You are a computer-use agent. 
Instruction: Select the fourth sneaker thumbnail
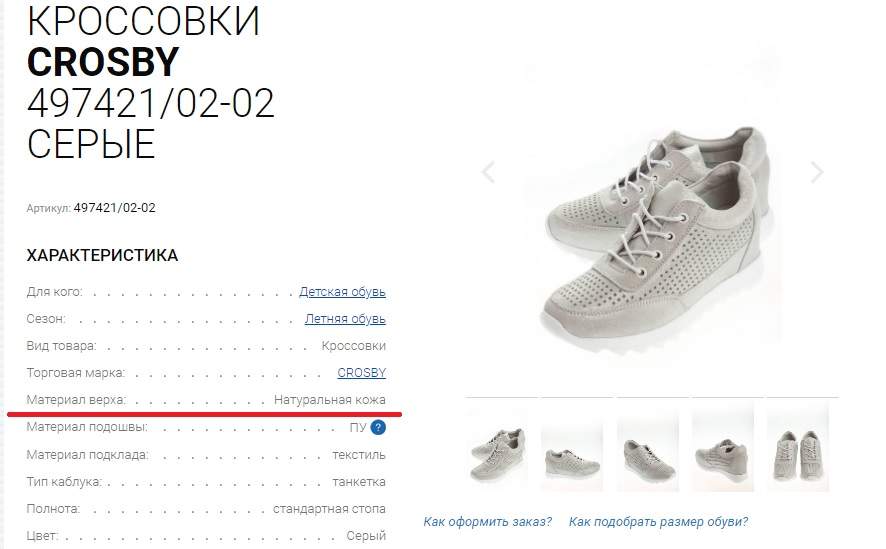pyautogui.click(x=723, y=447)
